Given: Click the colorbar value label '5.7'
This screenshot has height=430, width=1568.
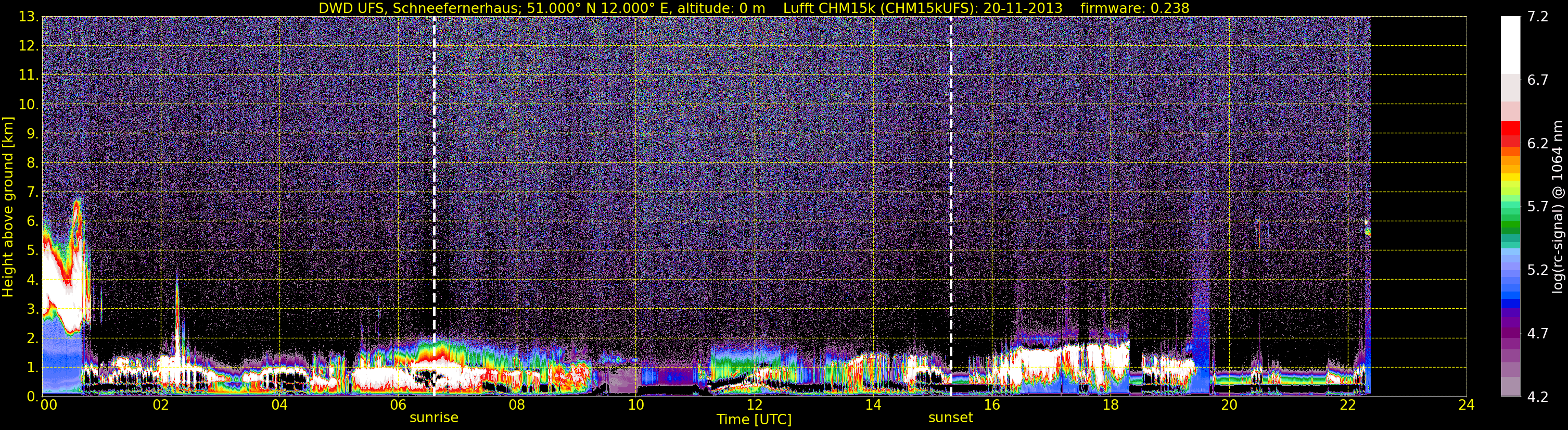Looking at the screenshot, I should pyautogui.click(x=1538, y=207).
